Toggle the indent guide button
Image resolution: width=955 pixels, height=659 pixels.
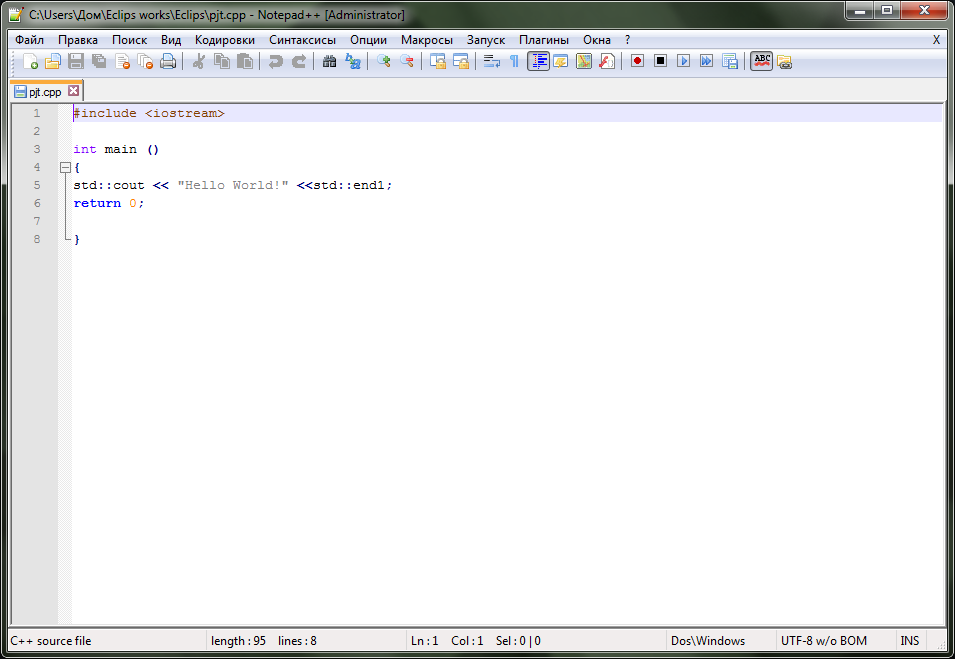click(x=538, y=62)
